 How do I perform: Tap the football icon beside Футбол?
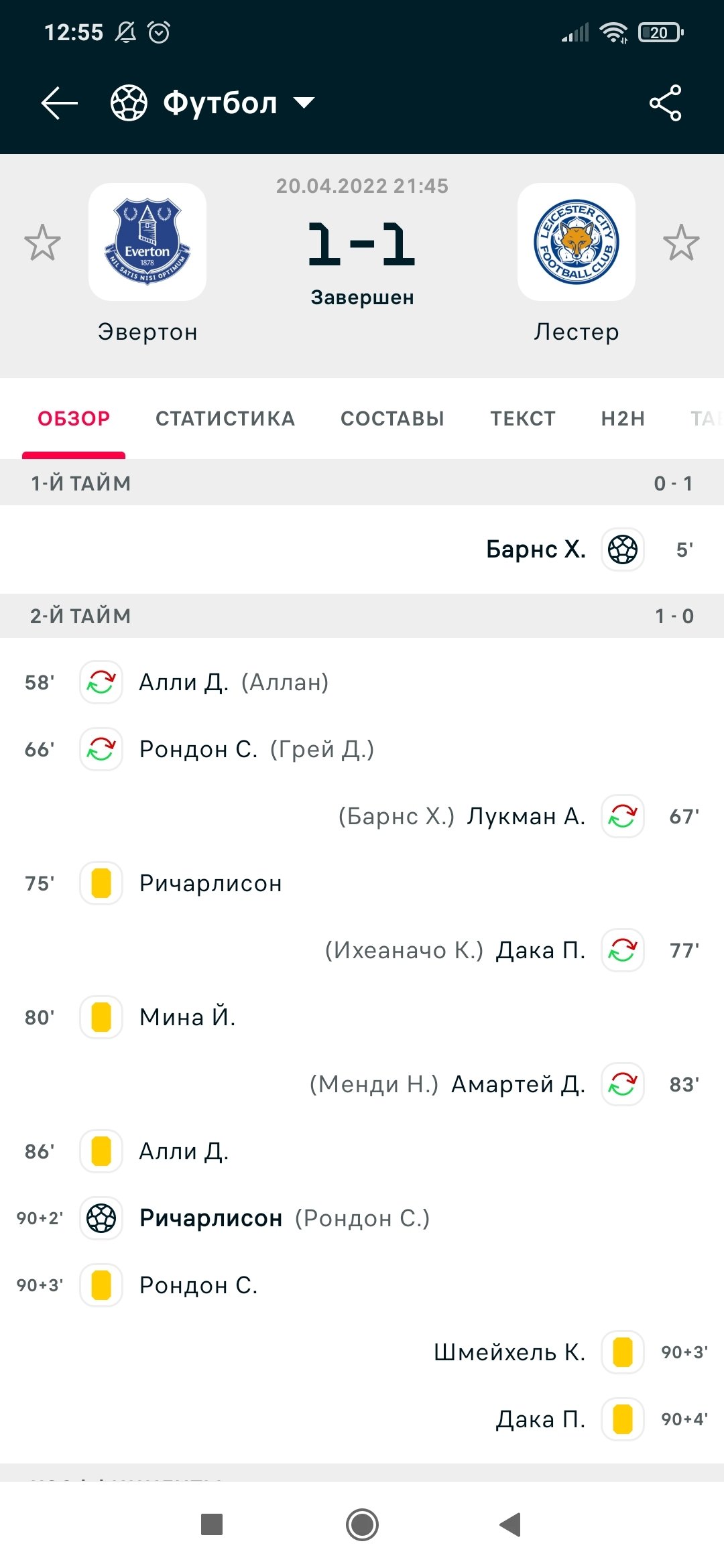pyautogui.click(x=129, y=103)
